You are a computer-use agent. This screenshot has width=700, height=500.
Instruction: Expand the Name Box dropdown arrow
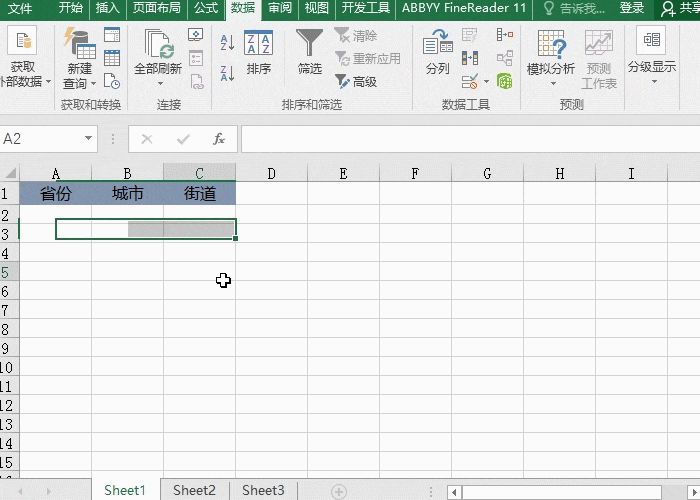pos(89,139)
